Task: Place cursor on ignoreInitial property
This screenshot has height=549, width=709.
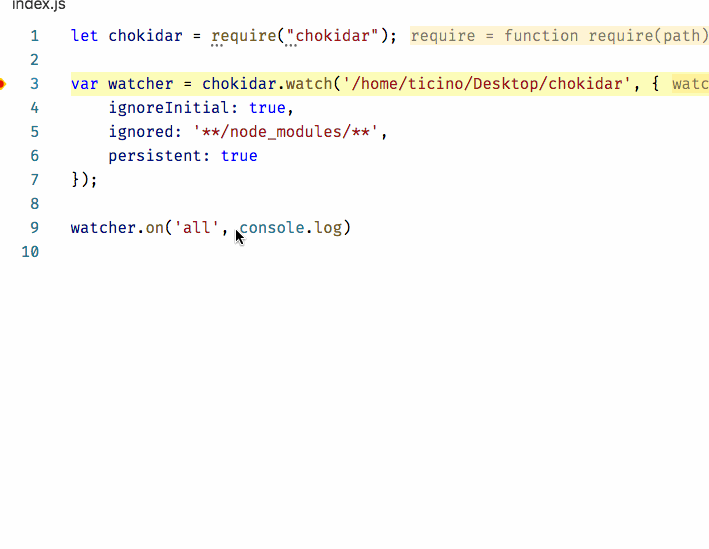Action: coord(169,108)
